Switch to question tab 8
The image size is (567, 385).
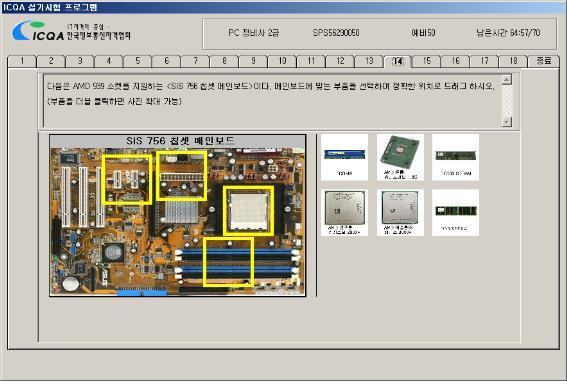point(225,61)
